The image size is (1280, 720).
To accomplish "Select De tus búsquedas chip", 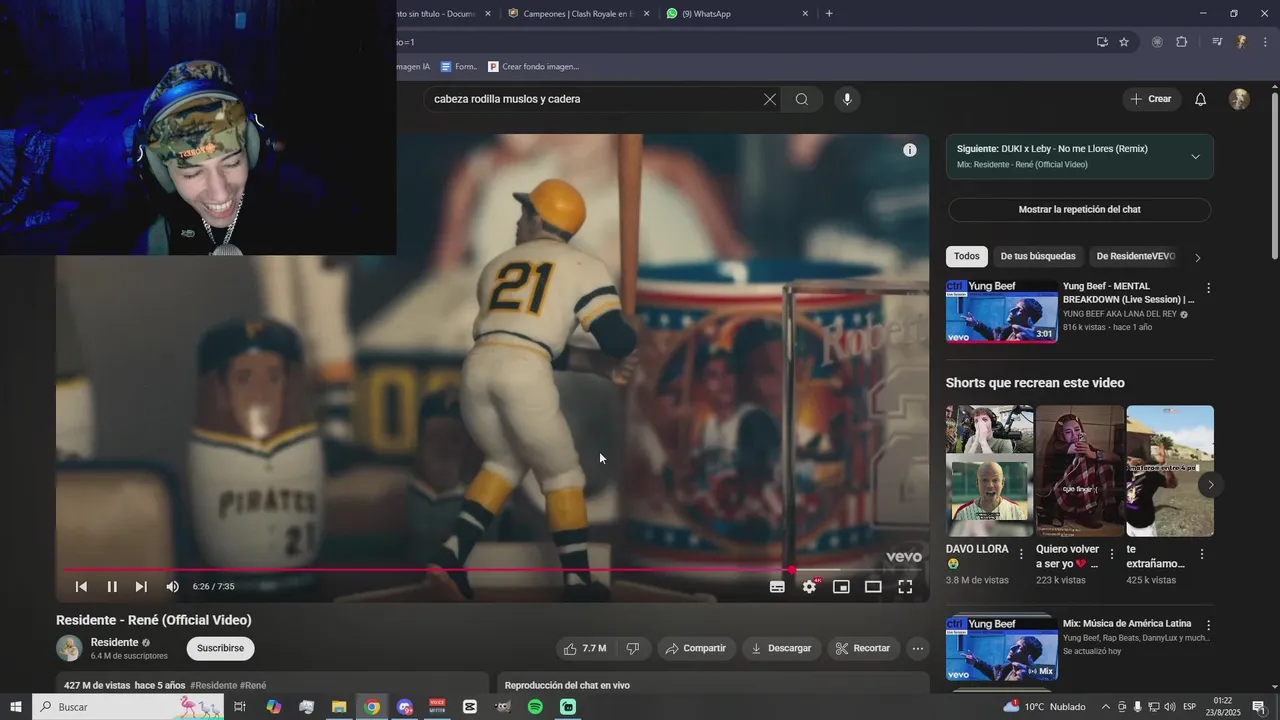I will 1038,256.
